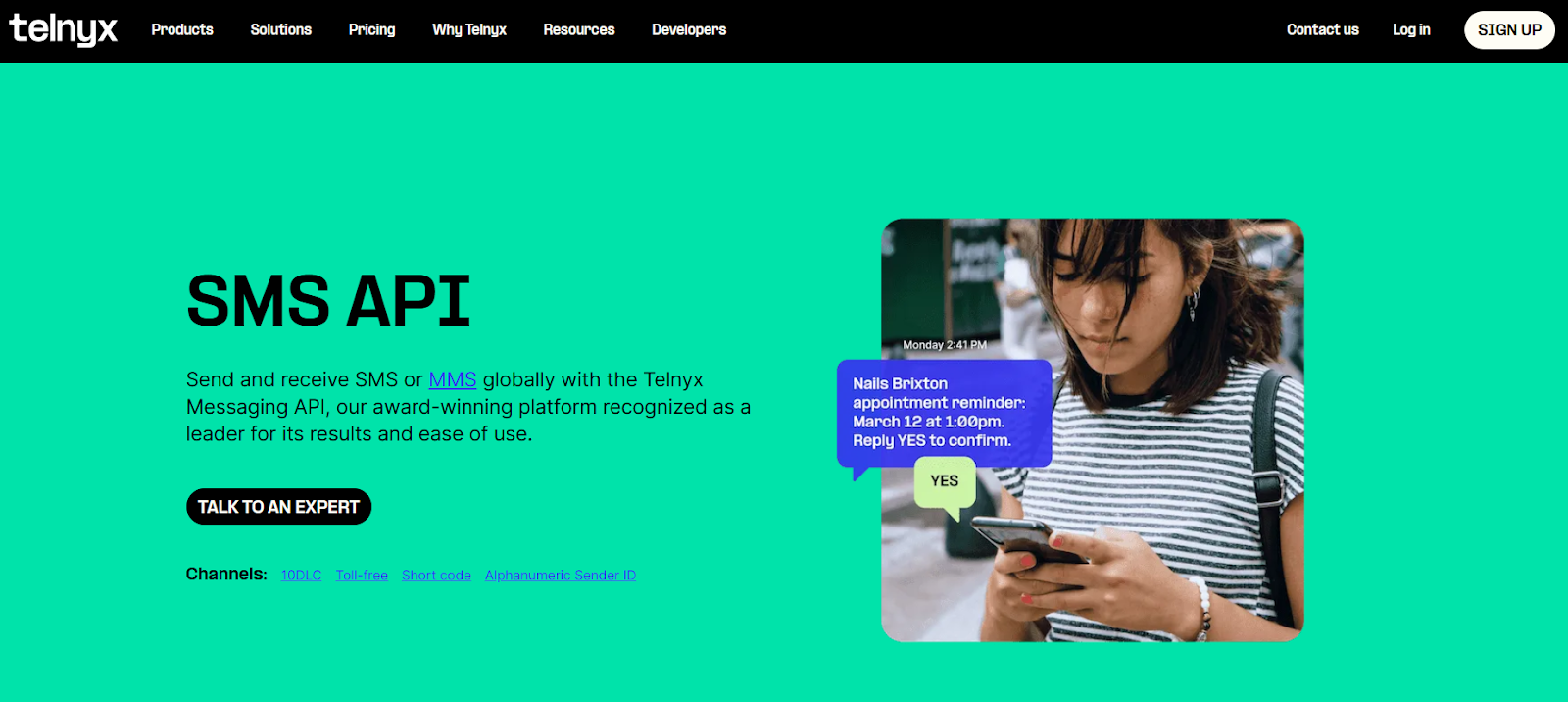Open the Products menu
The image size is (1568, 702).
click(182, 29)
